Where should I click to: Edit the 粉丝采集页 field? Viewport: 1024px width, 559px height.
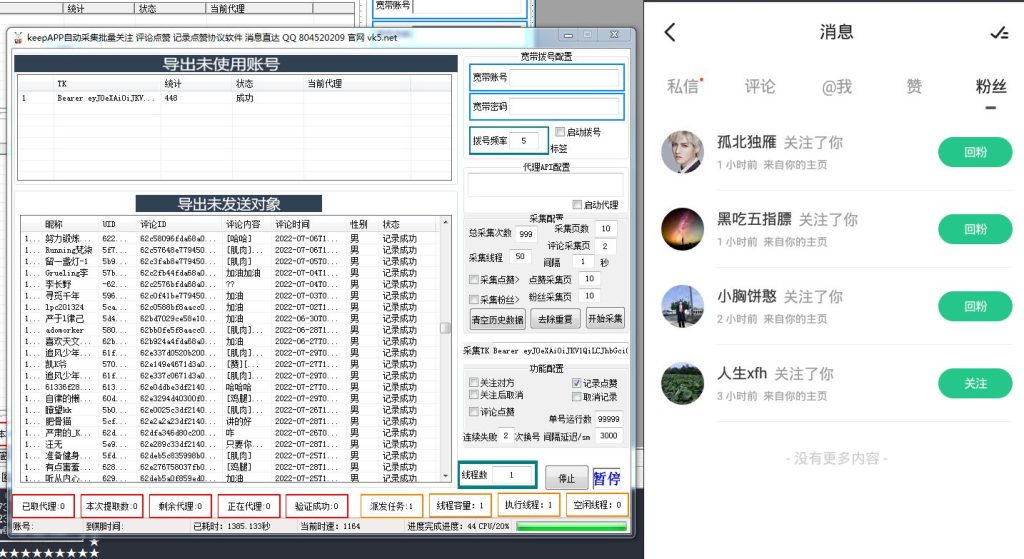point(590,296)
